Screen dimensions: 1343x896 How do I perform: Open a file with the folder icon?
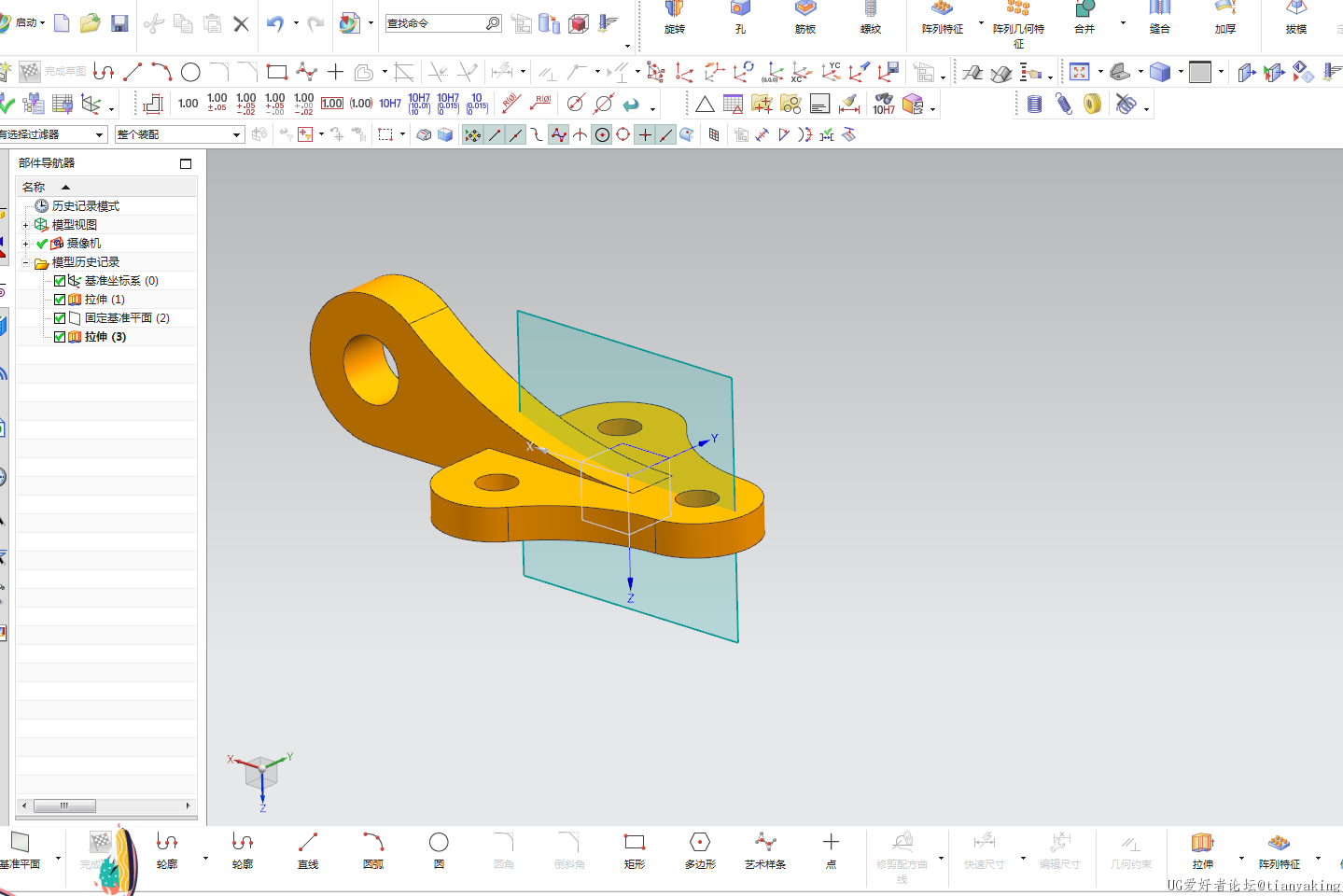pos(90,23)
